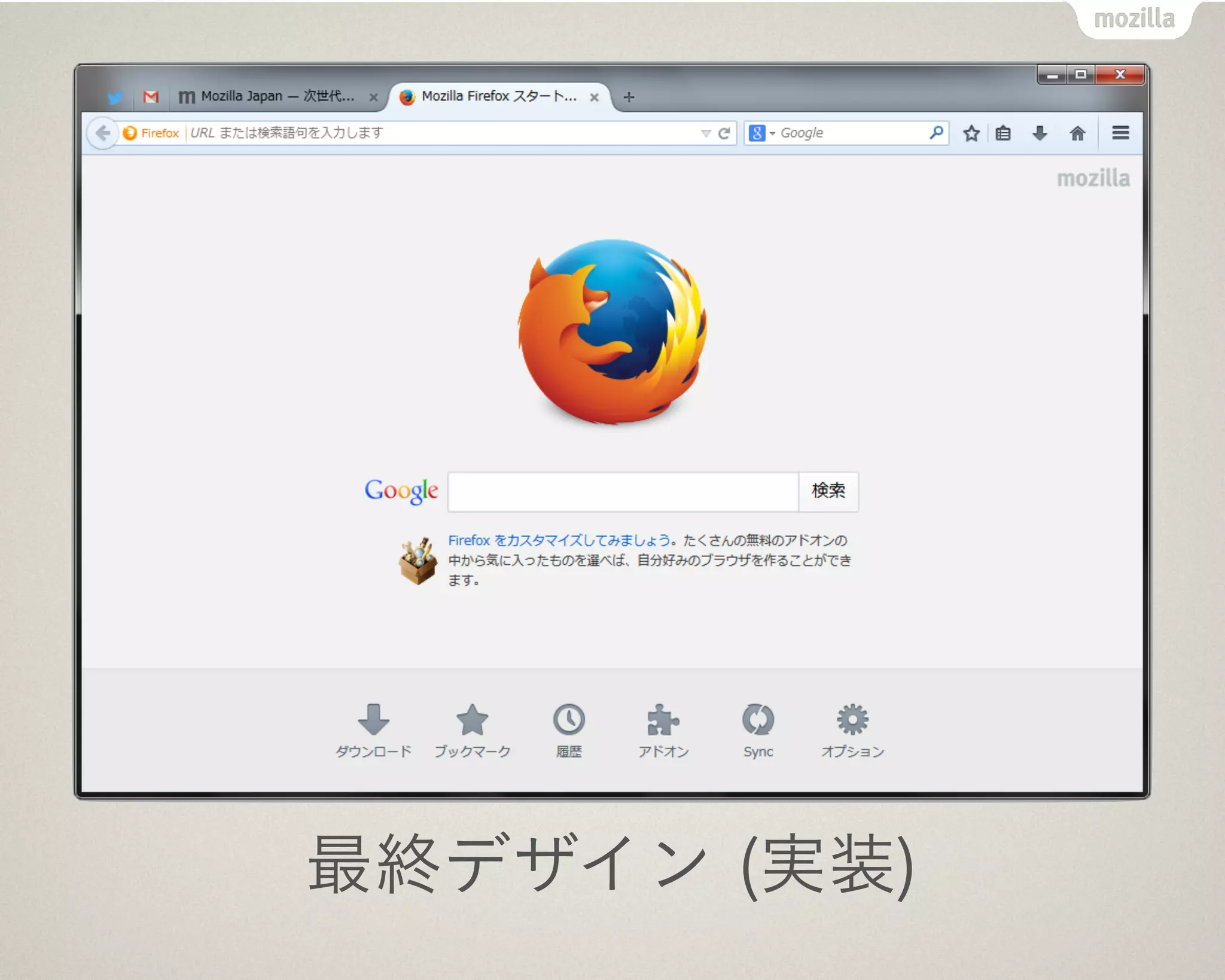Close the Firefox window
Image resolution: width=1225 pixels, height=980 pixels.
click(1120, 75)
